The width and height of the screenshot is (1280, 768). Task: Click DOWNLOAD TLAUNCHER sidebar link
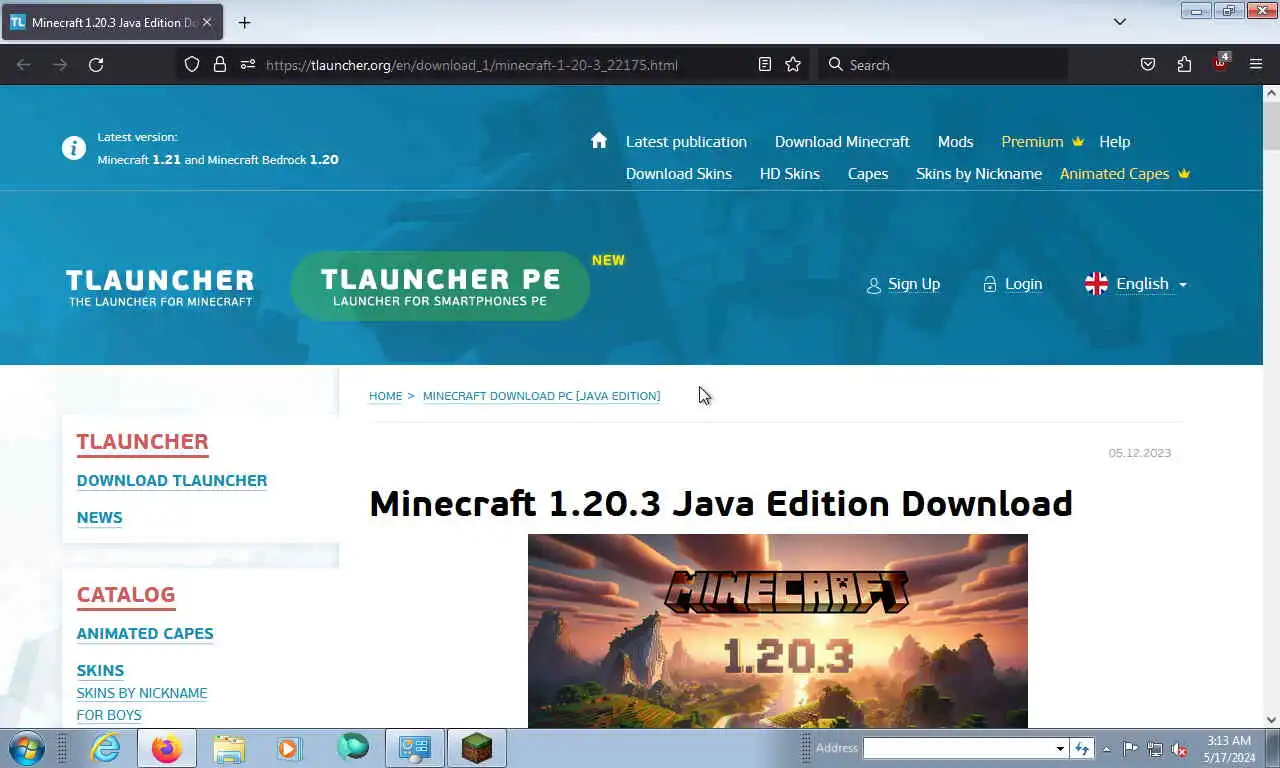172,480
